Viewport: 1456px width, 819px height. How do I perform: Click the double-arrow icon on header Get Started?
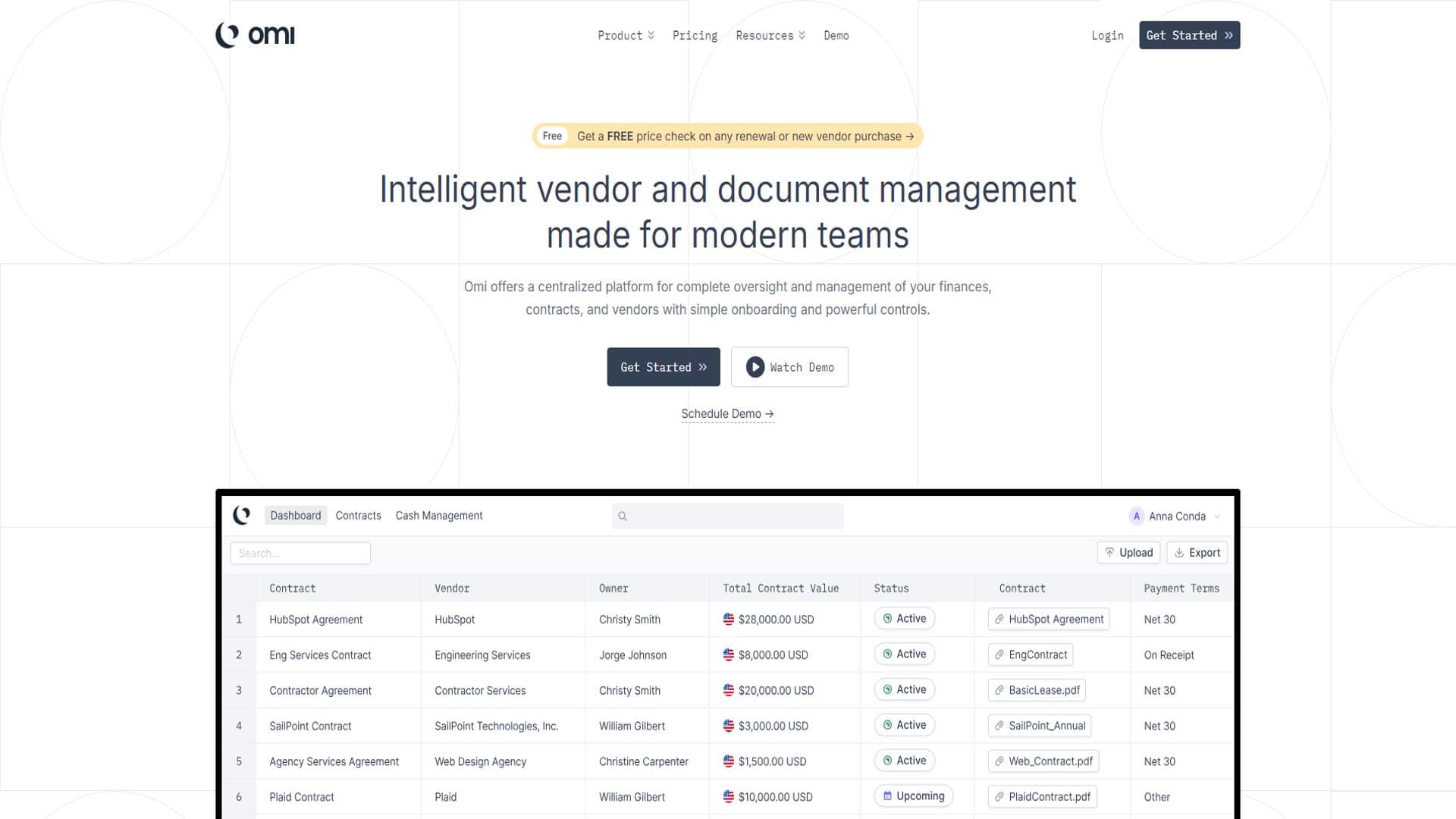coord(1228,36)
